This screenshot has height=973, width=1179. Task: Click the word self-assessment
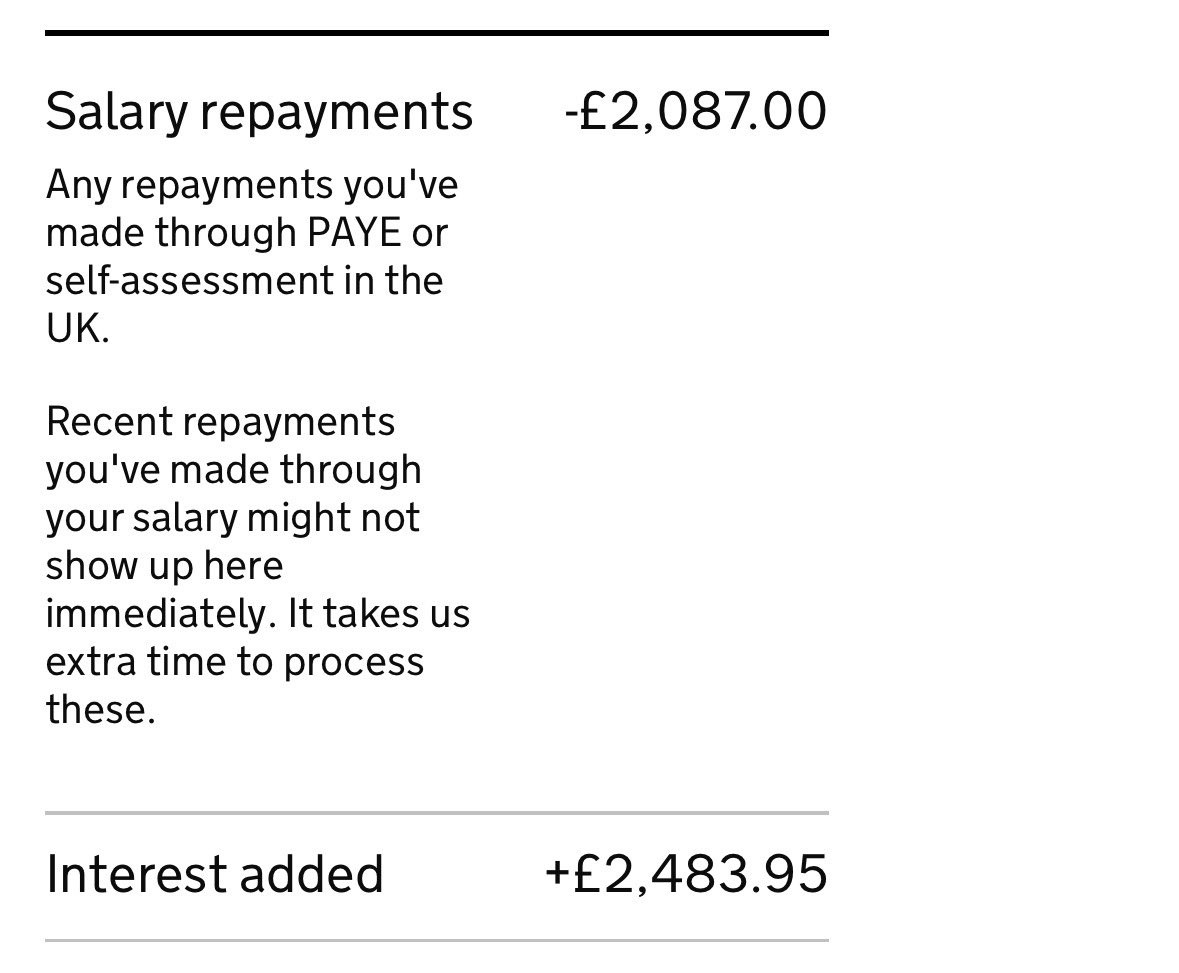click(189, 280)
